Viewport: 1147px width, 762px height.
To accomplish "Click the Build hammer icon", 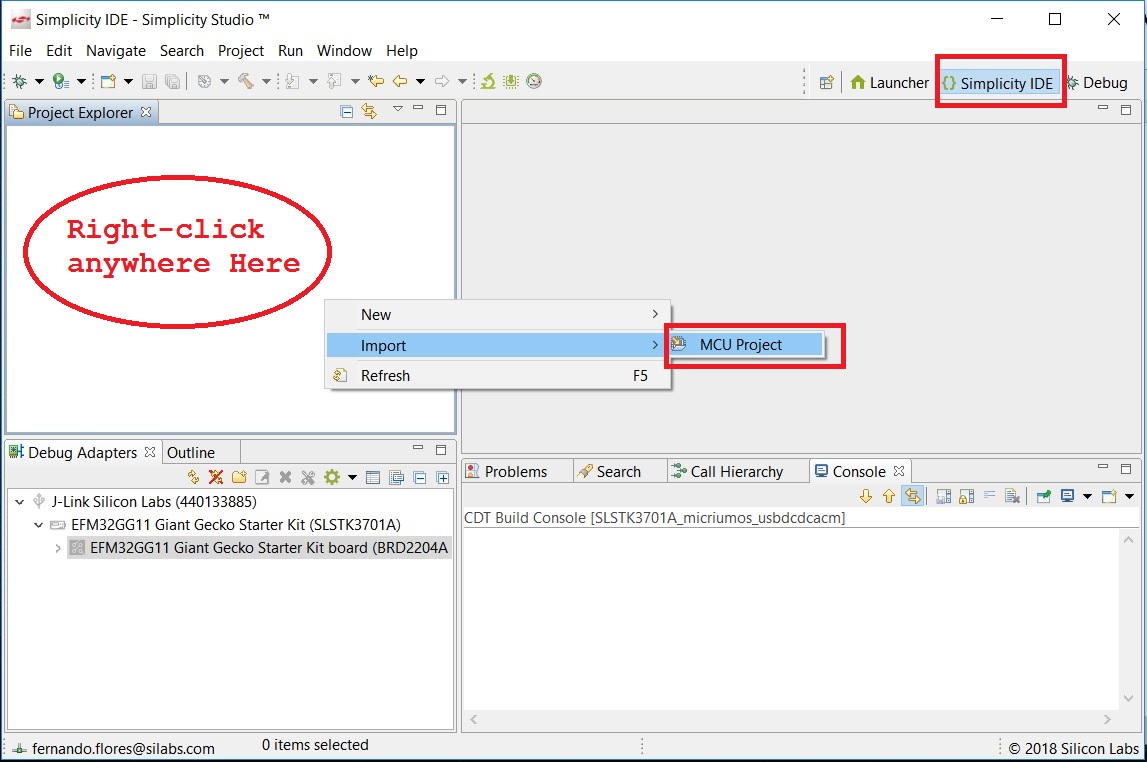I will (245, 82).
